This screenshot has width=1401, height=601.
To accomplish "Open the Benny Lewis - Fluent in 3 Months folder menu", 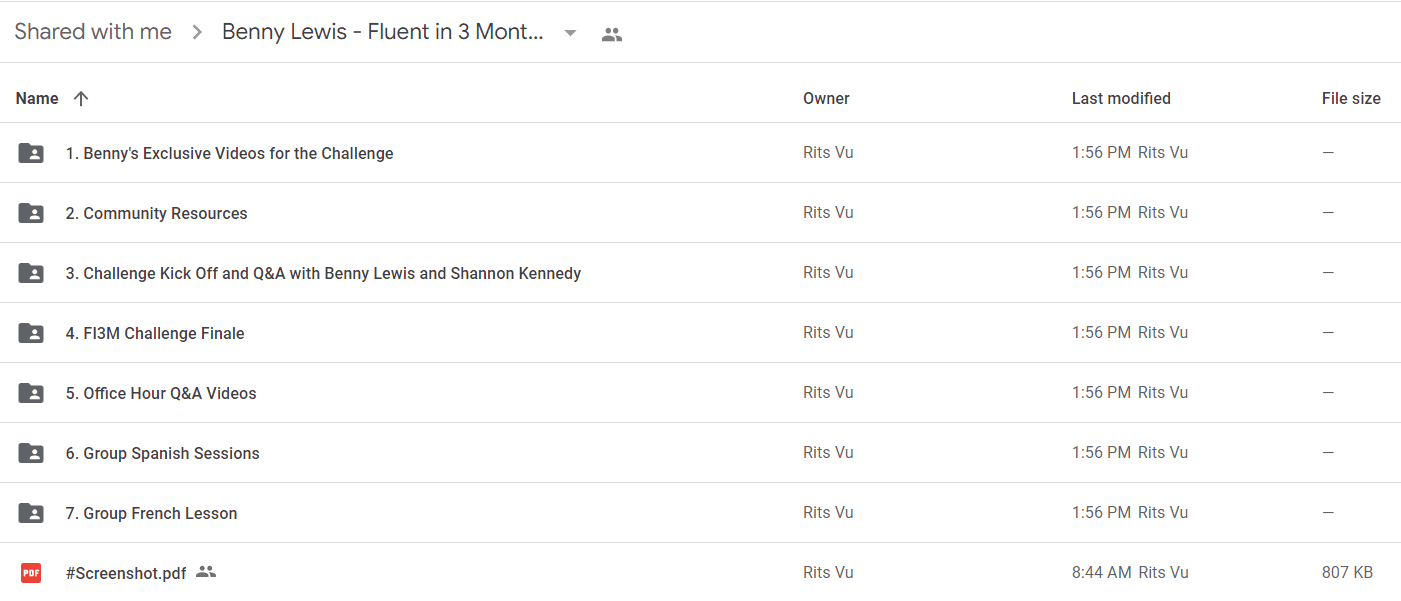I will [x=383, y=32].
